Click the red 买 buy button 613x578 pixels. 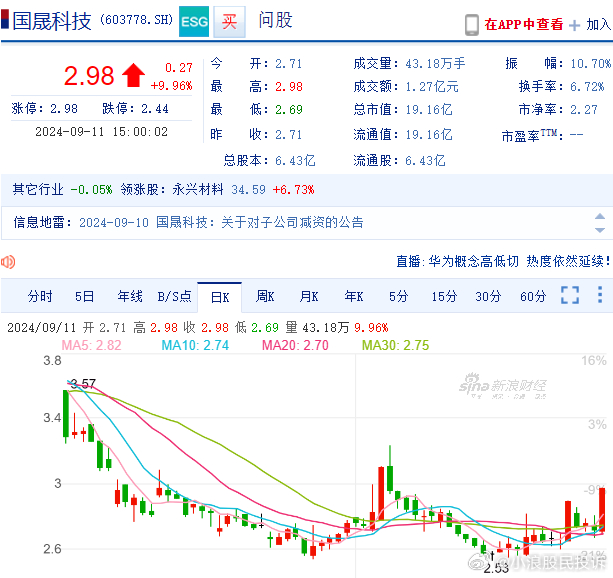click(229, 22)
